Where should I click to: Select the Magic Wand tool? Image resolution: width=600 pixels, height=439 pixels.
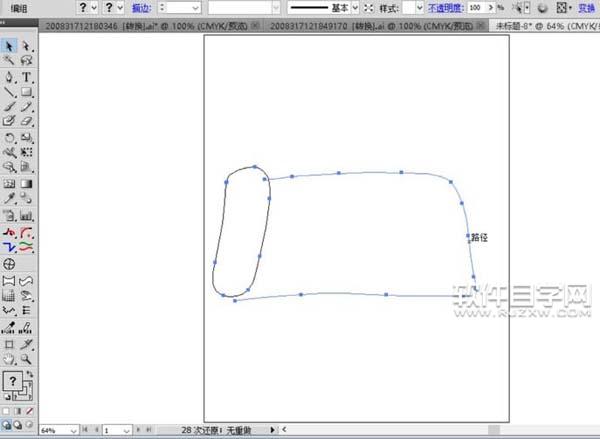pos(9,60)
